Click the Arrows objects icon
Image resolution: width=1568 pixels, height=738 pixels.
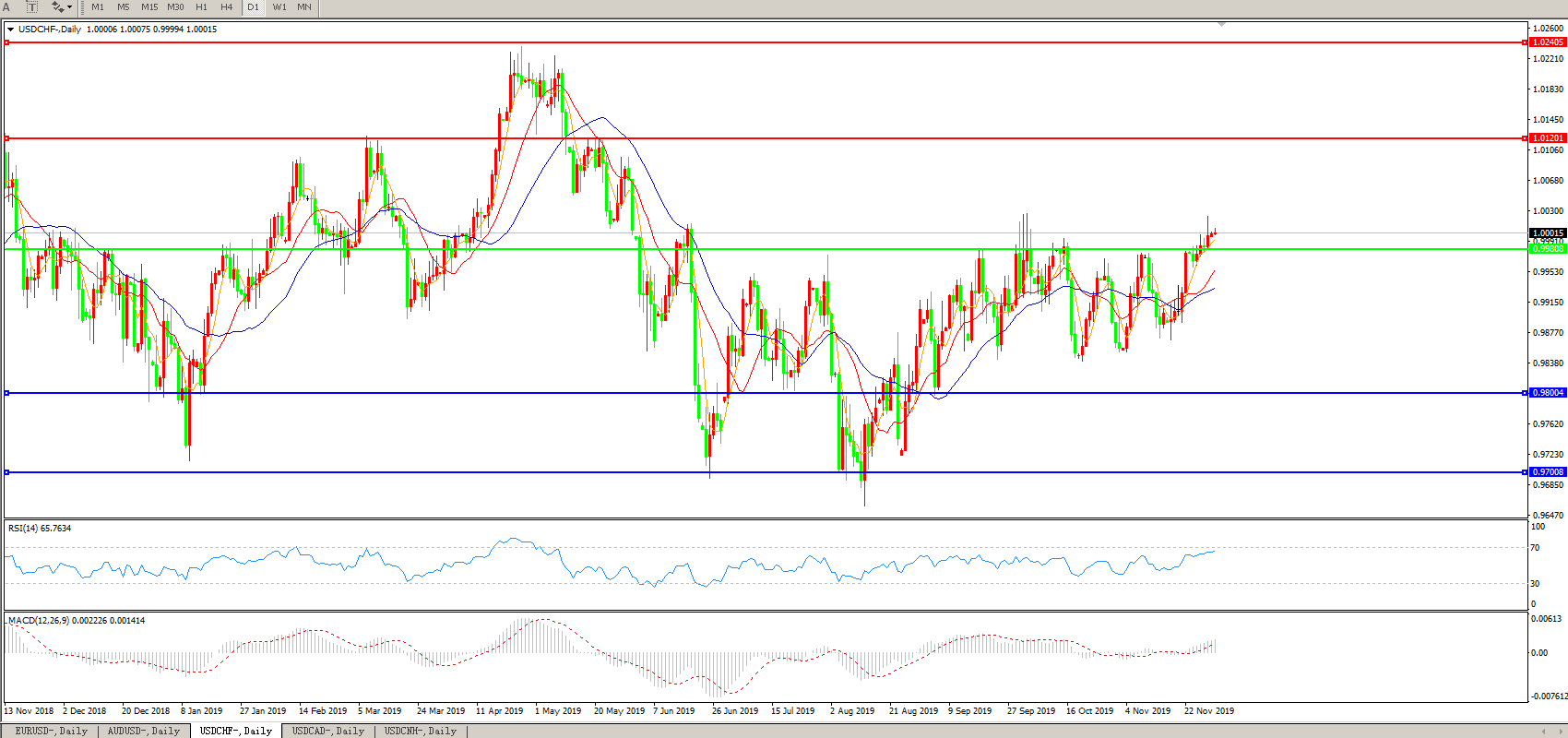(x=57, y=7)
